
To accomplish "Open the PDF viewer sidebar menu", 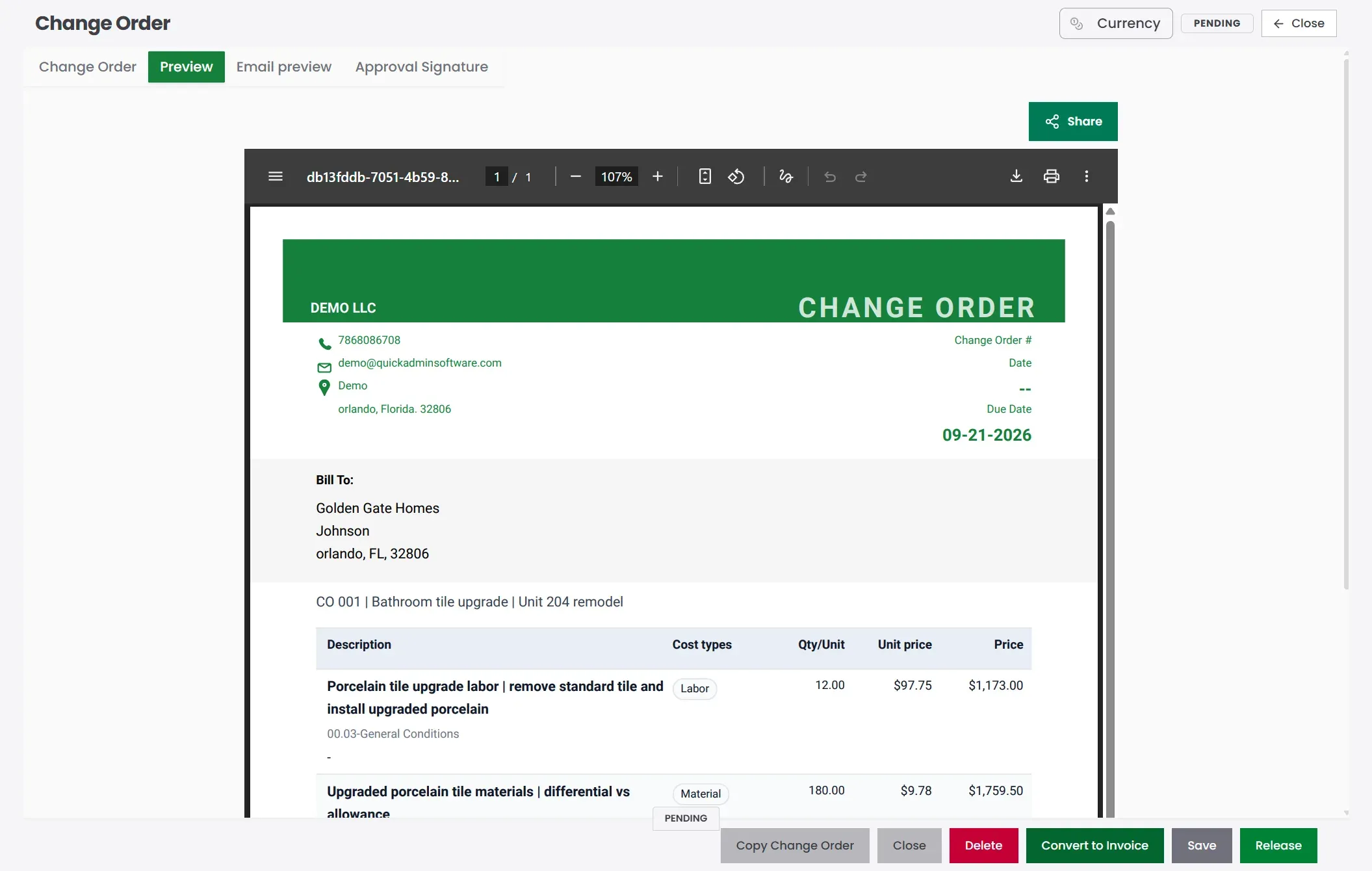I will [x=276, y=176].
